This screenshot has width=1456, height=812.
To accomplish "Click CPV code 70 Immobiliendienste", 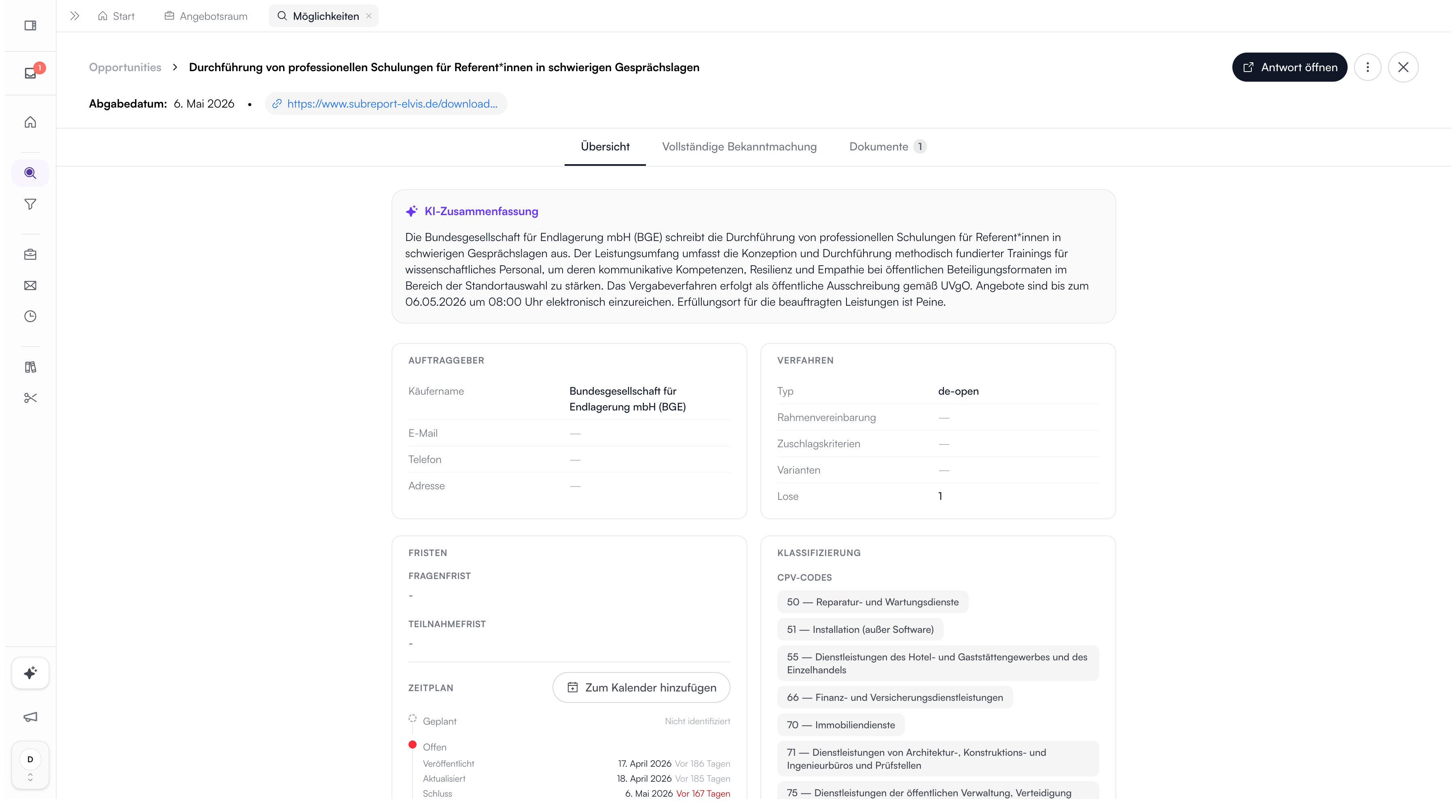I will point(841,725).
